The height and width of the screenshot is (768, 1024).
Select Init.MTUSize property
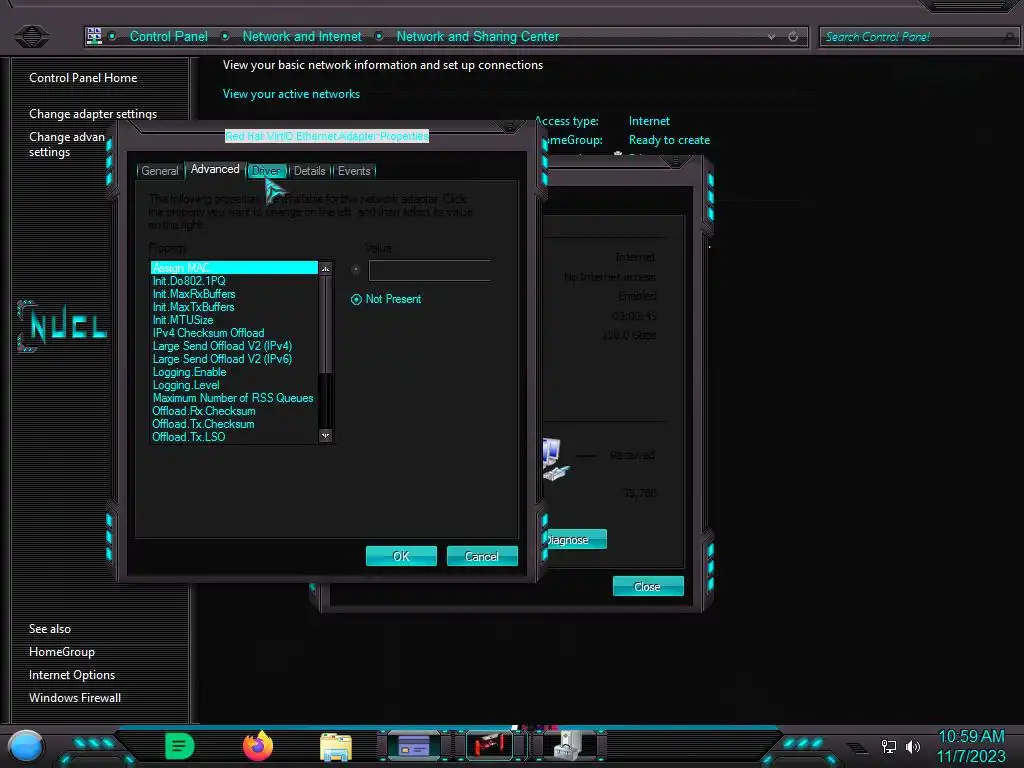click(x=234, y=320)
